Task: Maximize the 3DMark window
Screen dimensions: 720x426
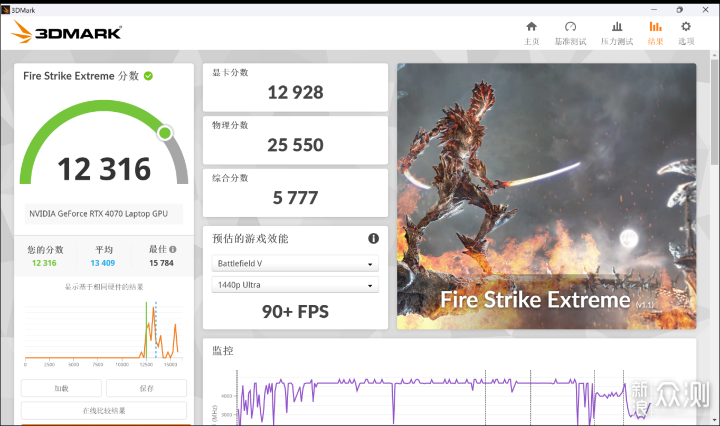Action: tap(680, 10)
